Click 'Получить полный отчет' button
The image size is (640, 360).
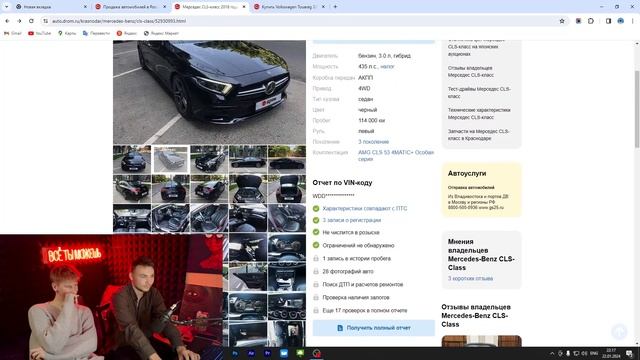pyautogui.click(x=373, y=328)
